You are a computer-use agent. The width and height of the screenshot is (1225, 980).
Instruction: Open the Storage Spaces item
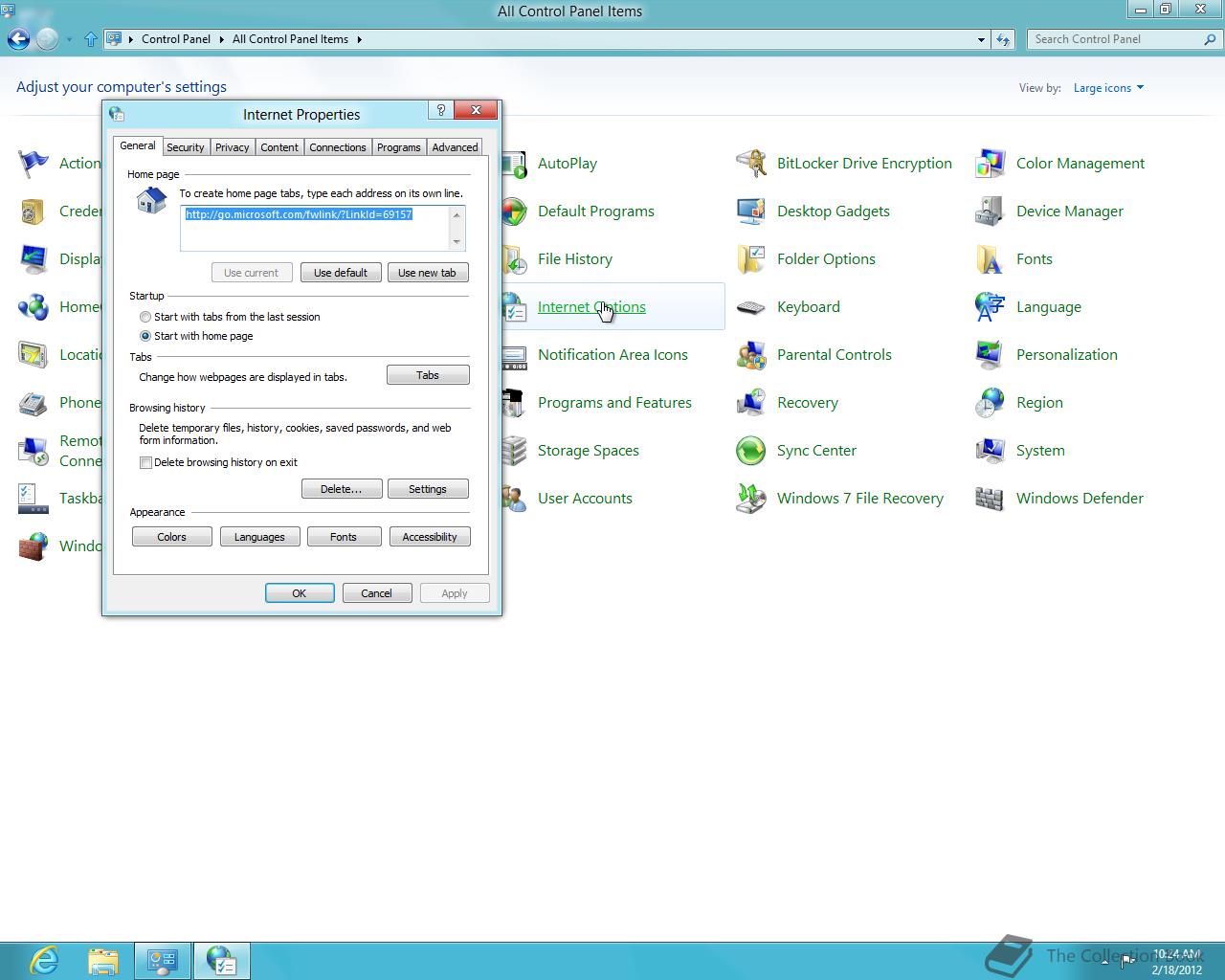(589, 451)
